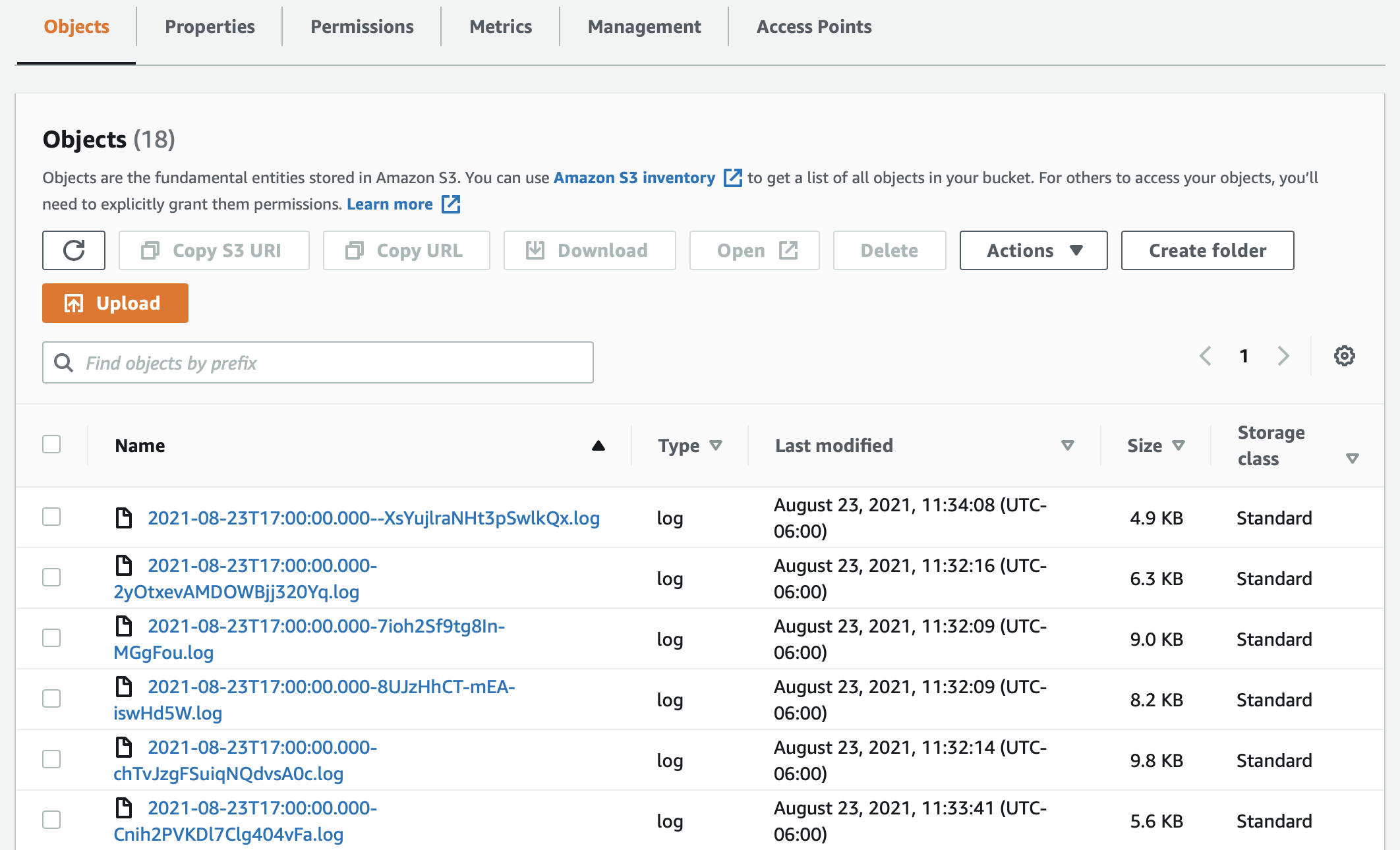The height and width of the screenshot is (850, 1400).
Task: Open the page display preferences gear icon
Action: pyautogui.click(x=1345, y=356)
